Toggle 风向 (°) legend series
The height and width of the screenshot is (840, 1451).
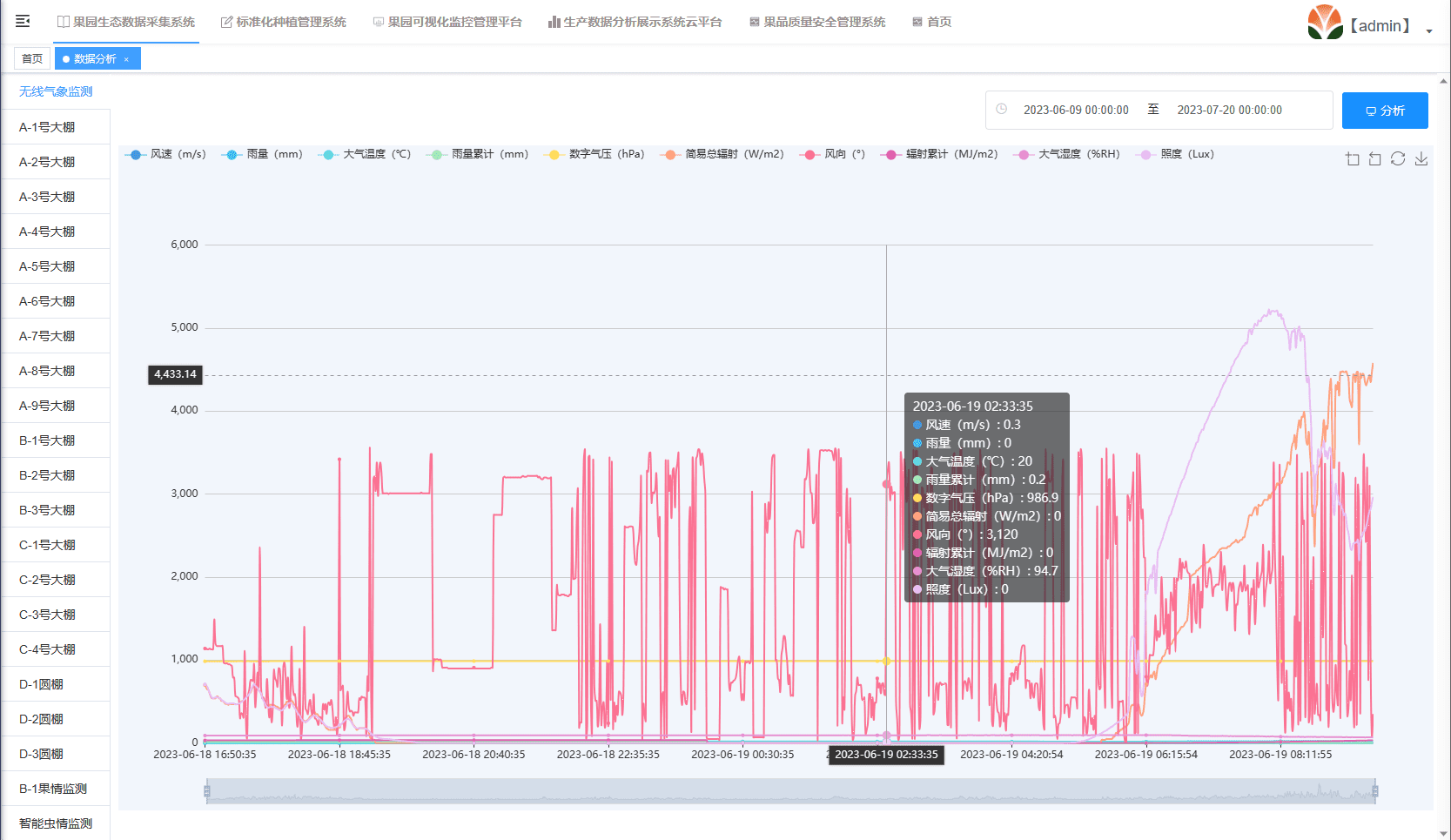click(832, 154)
